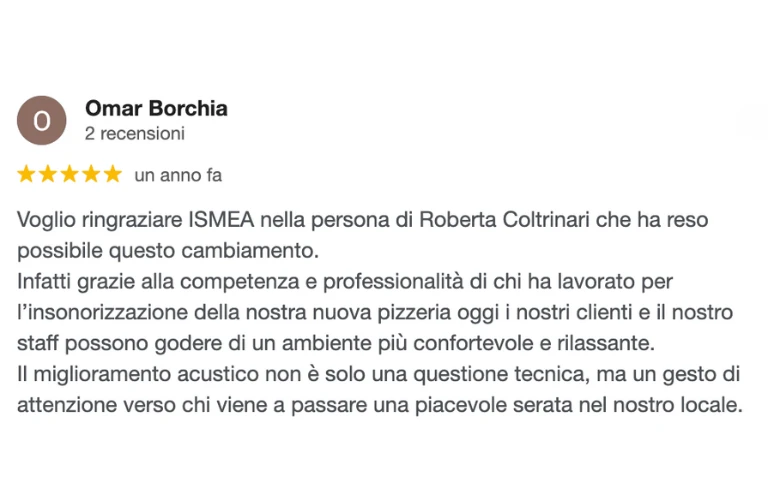Viewport: 768px width, 500px height.
Task: Click the first yellow rating star
Action: (x=27, y=175)
